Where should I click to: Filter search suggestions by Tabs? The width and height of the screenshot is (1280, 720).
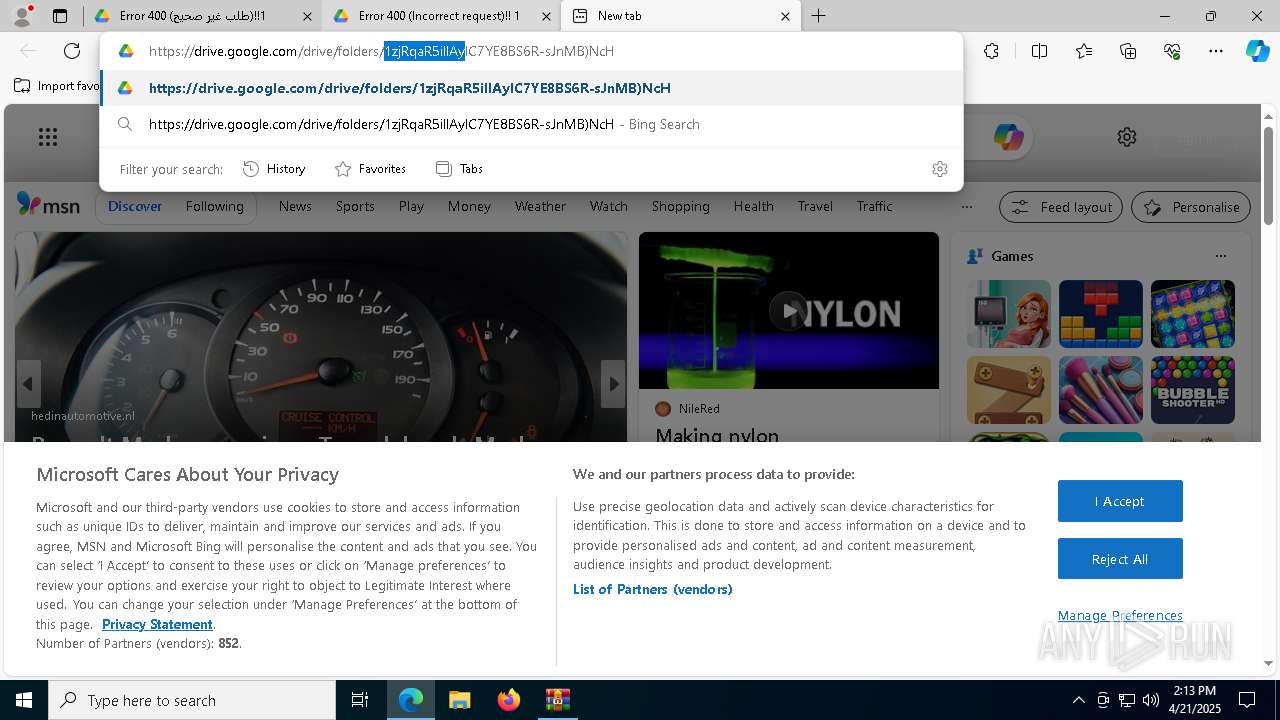pyautogui.click(x=459, y=169)
